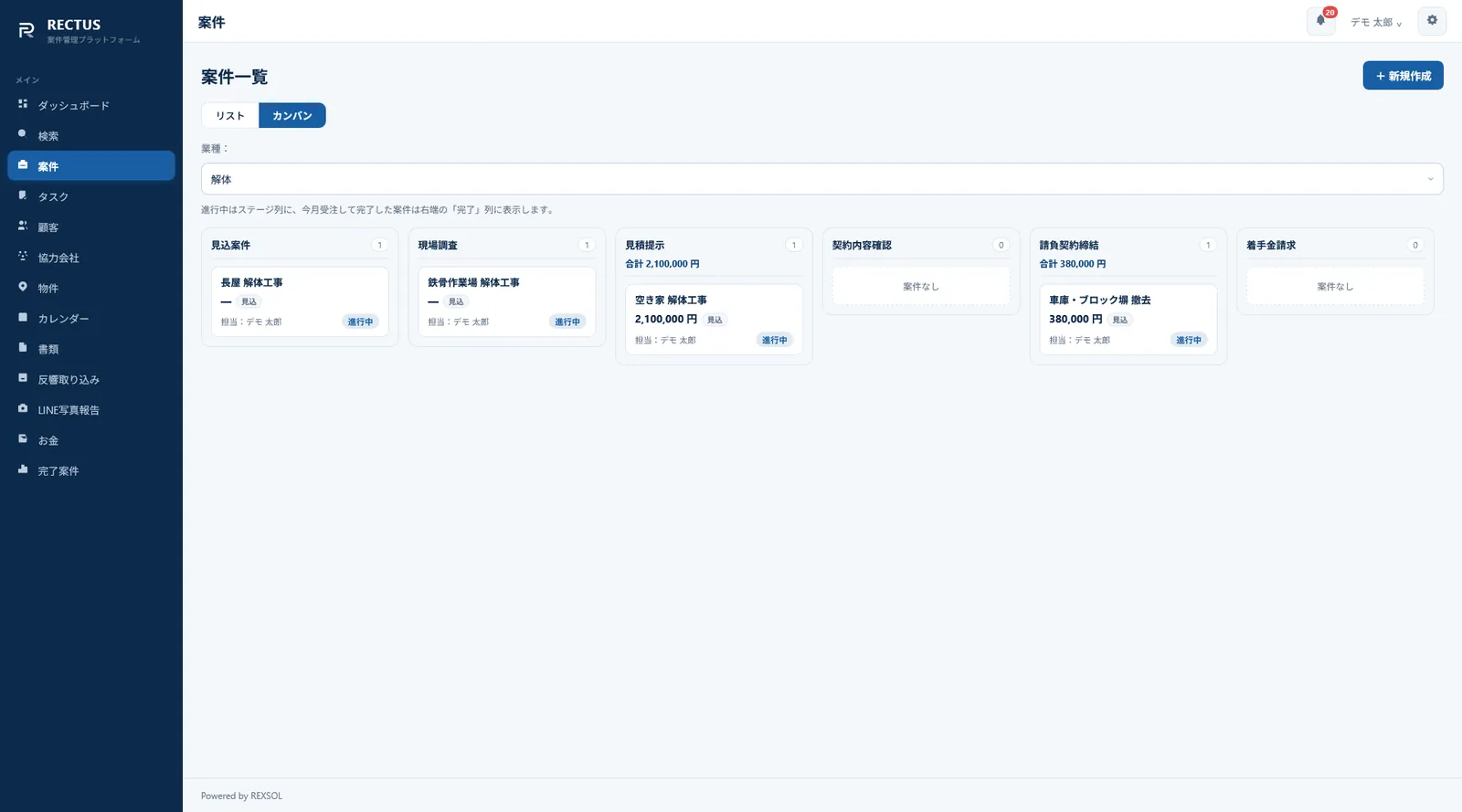Screen dimensions: 1462x812
Task: Click the タスク task icon in sidebar
Action: click(x=23, y=195)
